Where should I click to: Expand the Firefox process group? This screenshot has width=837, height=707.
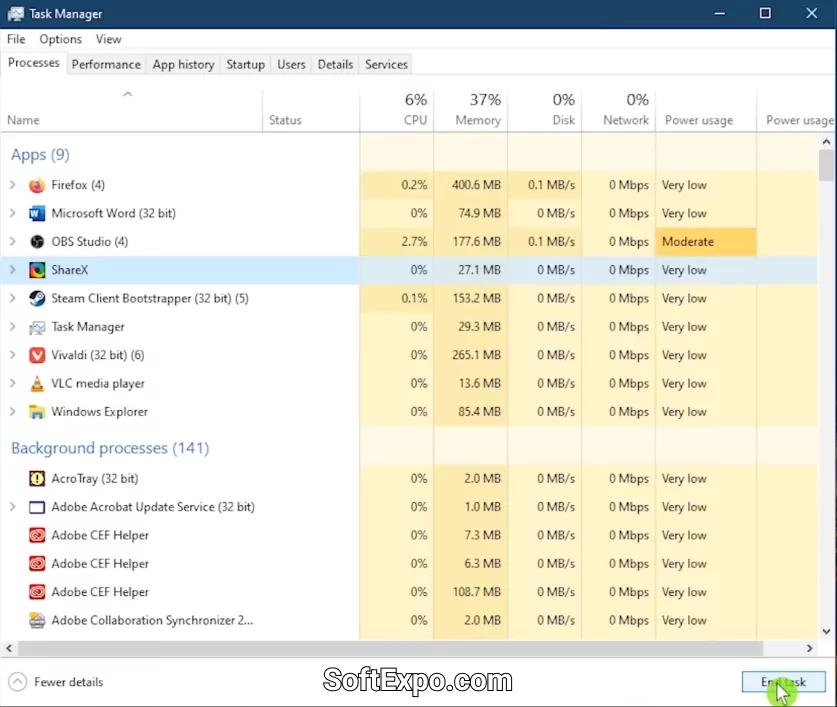(x=14, y=185)
